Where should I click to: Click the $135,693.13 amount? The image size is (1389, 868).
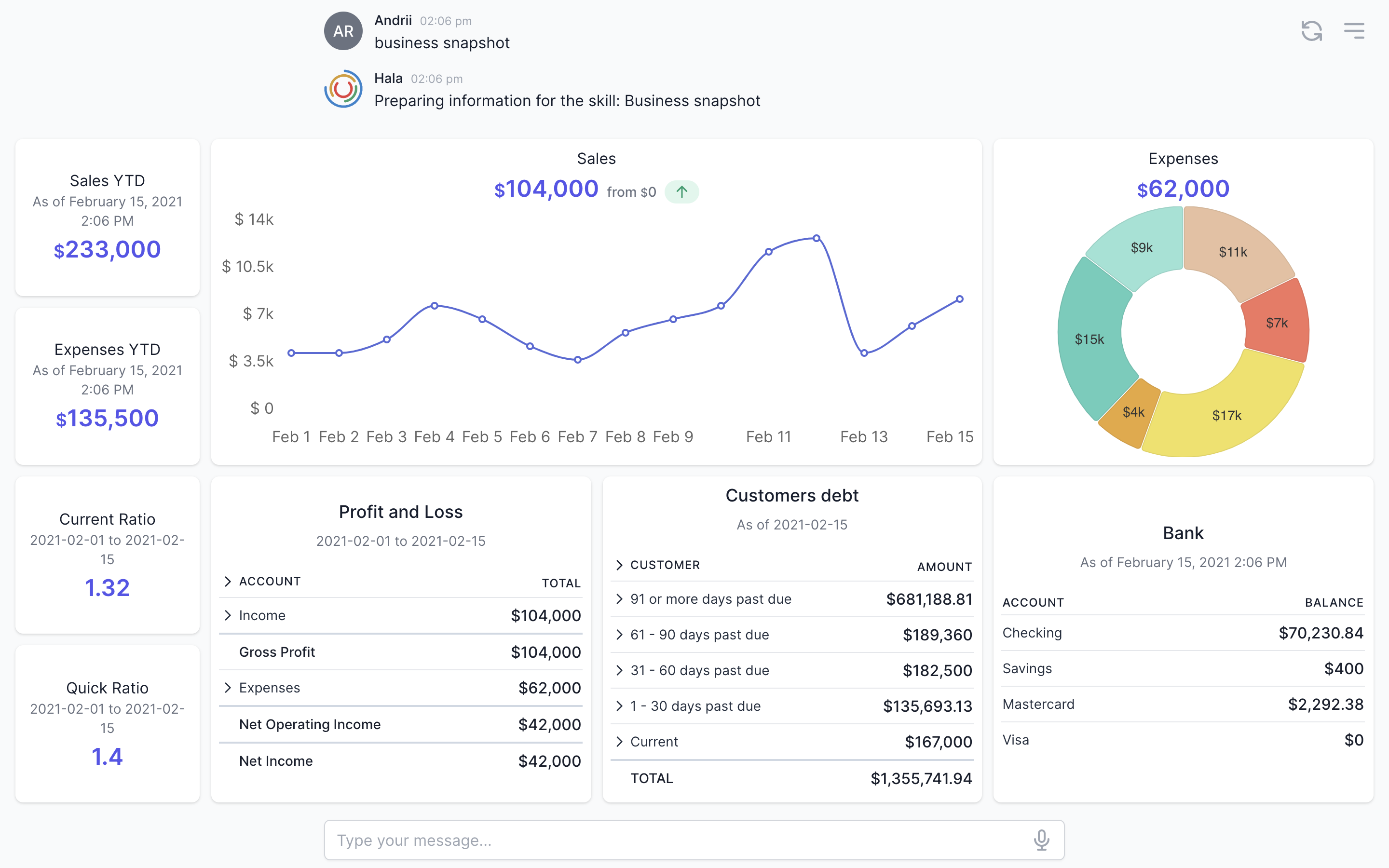click(x=927, y=706)
